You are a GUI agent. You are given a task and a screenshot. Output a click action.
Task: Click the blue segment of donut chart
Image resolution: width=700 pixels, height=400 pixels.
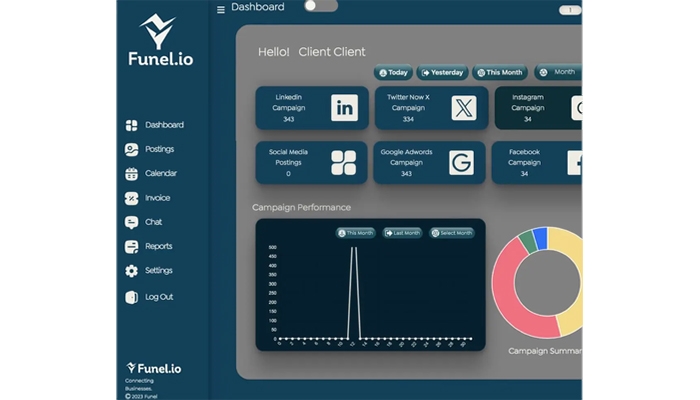[x=541, y=239]
